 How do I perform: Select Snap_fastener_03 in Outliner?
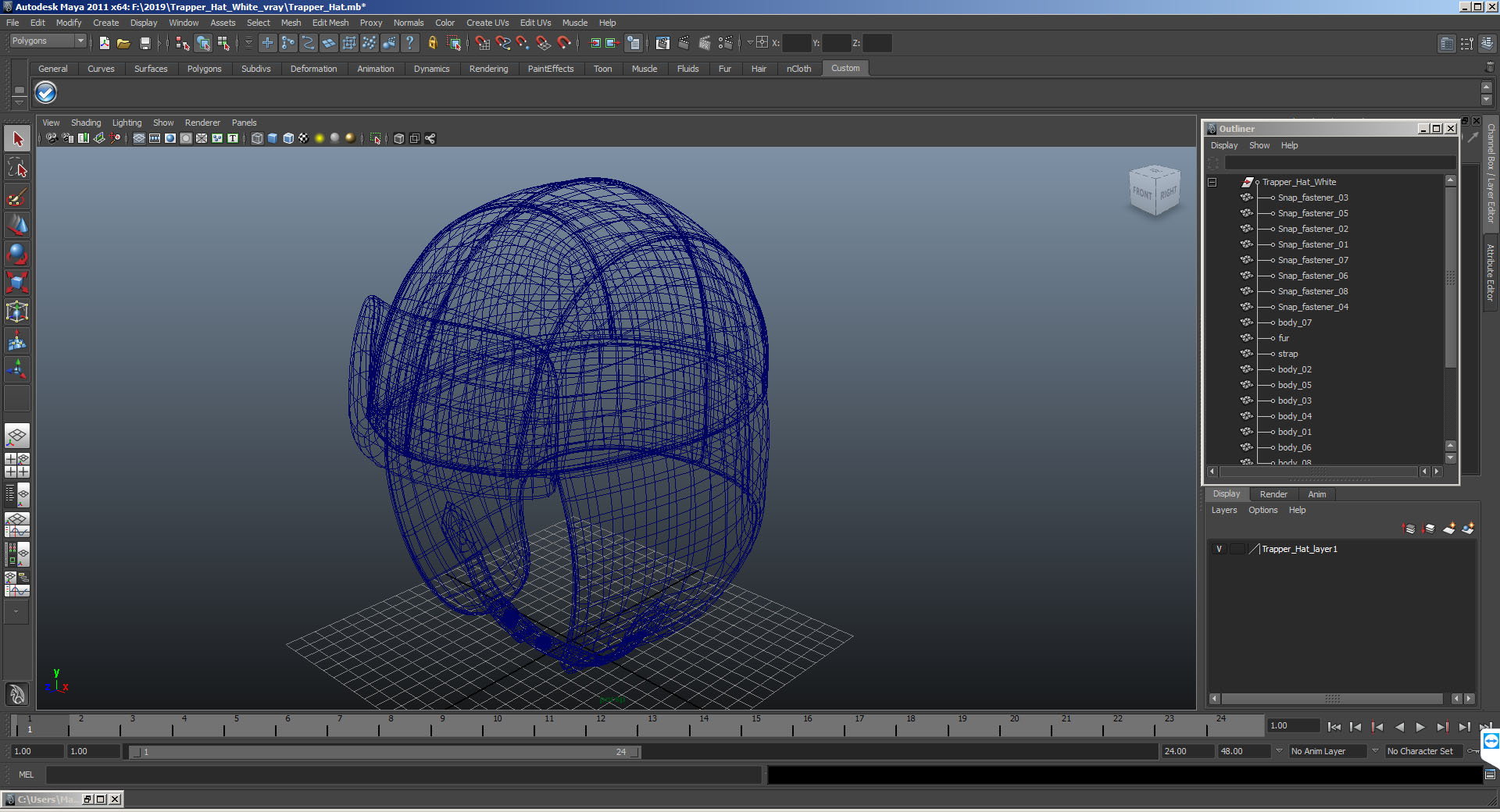[x=1312, y=198]
